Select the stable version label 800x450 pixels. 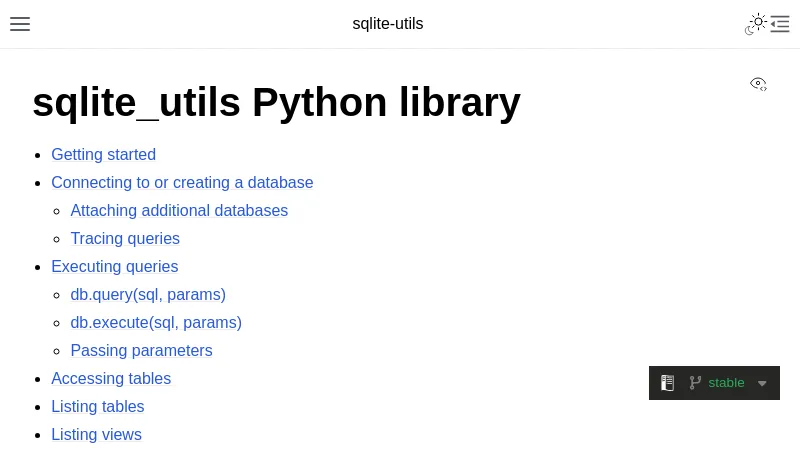(726, 383)
